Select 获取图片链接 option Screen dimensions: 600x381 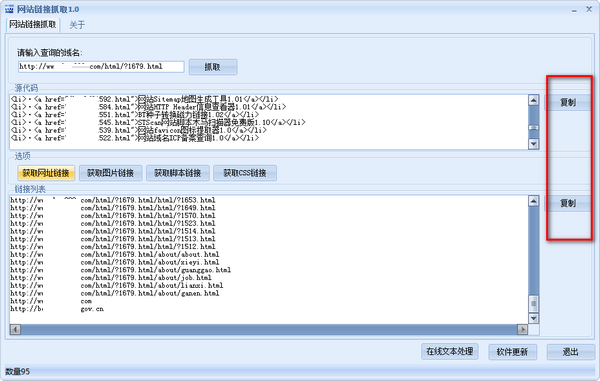111,173
